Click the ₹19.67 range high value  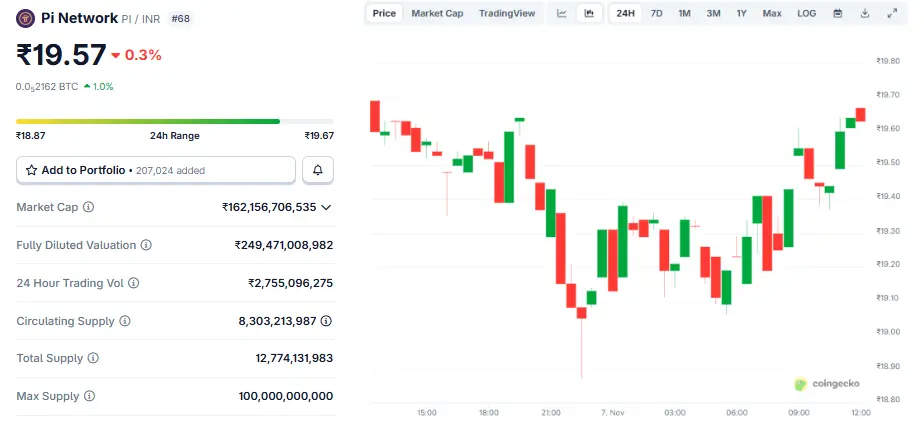(319, 136)
